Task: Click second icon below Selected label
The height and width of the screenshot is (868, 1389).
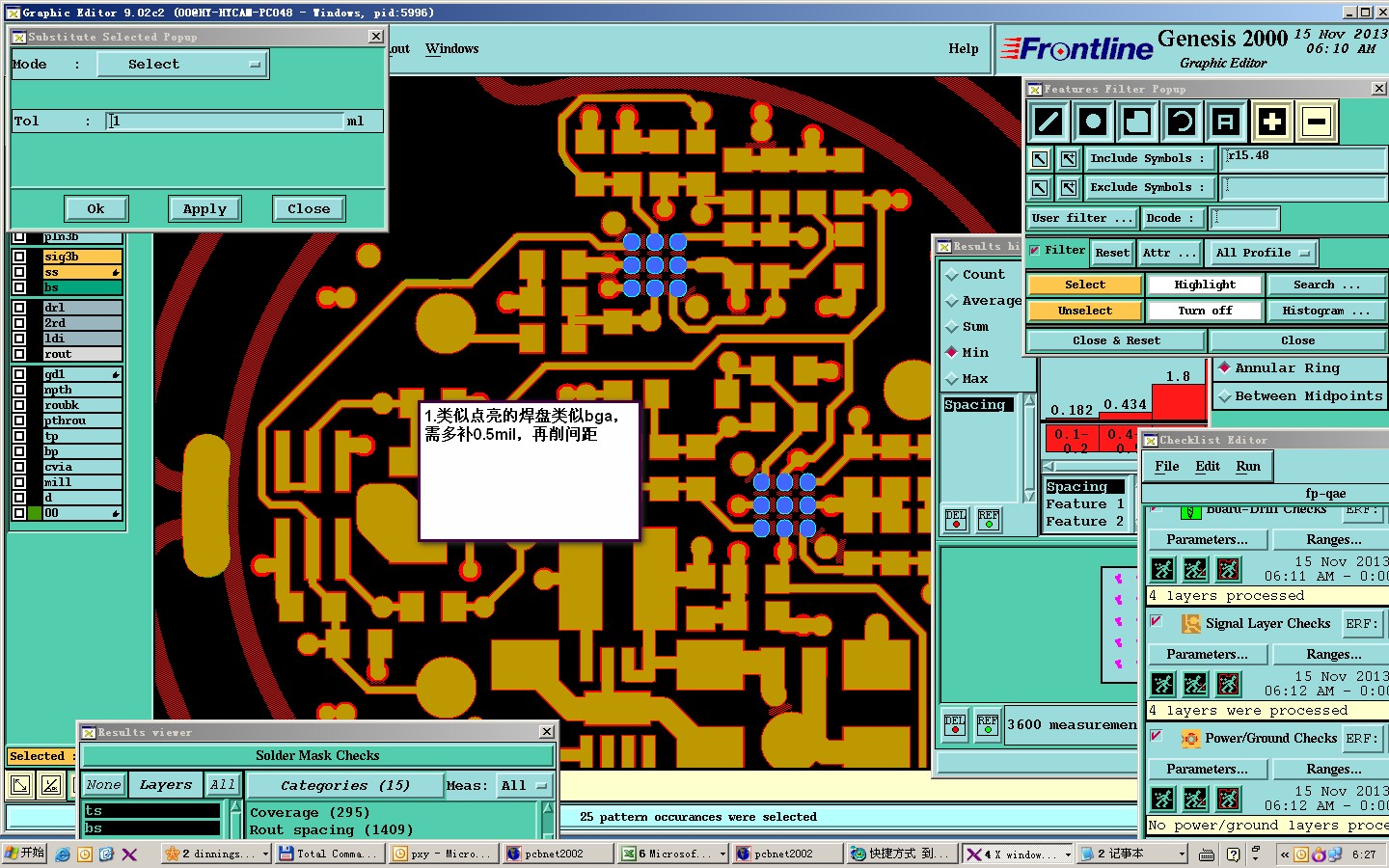Action: [x=51, y=785]
